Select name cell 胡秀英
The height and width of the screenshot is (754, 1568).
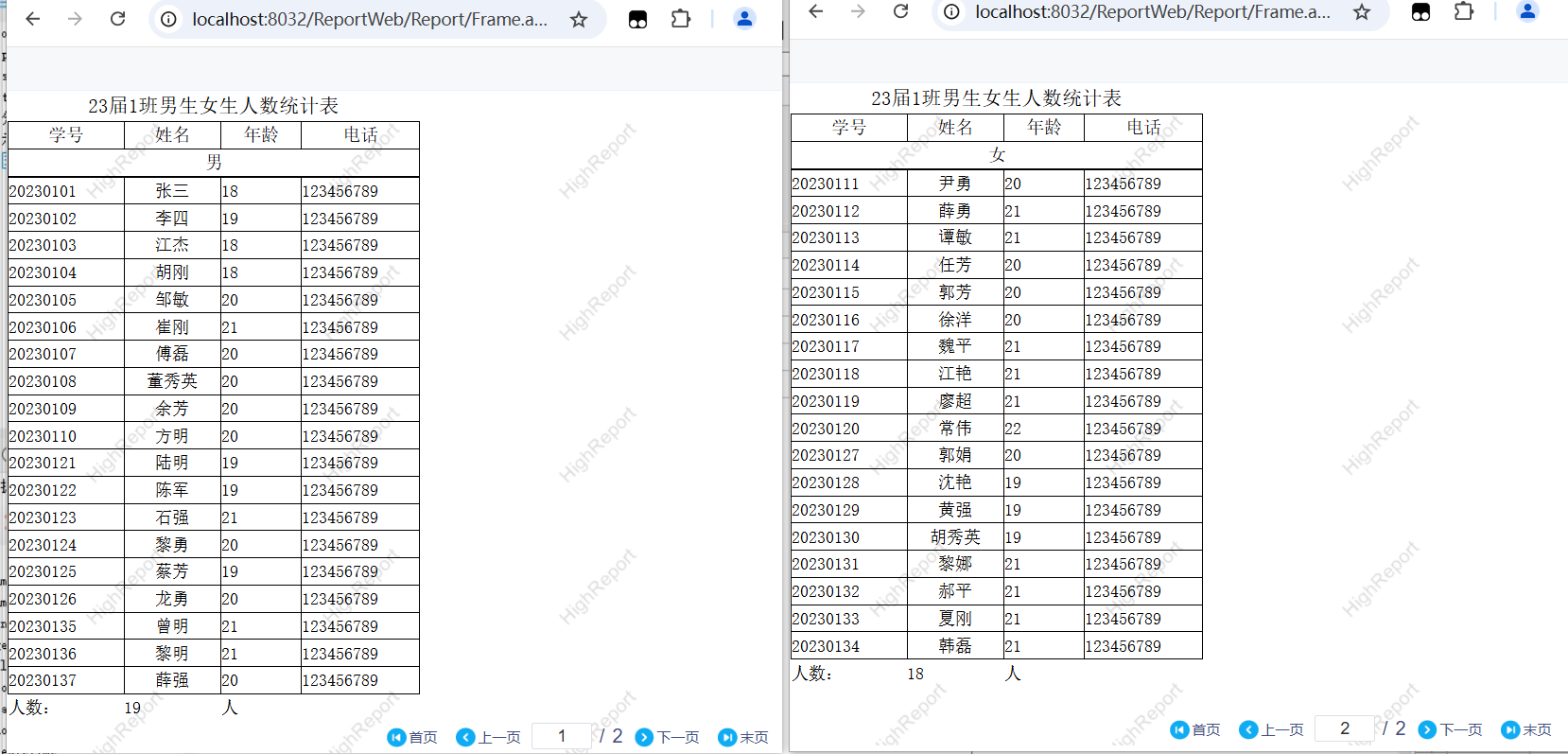coord(955,537)
